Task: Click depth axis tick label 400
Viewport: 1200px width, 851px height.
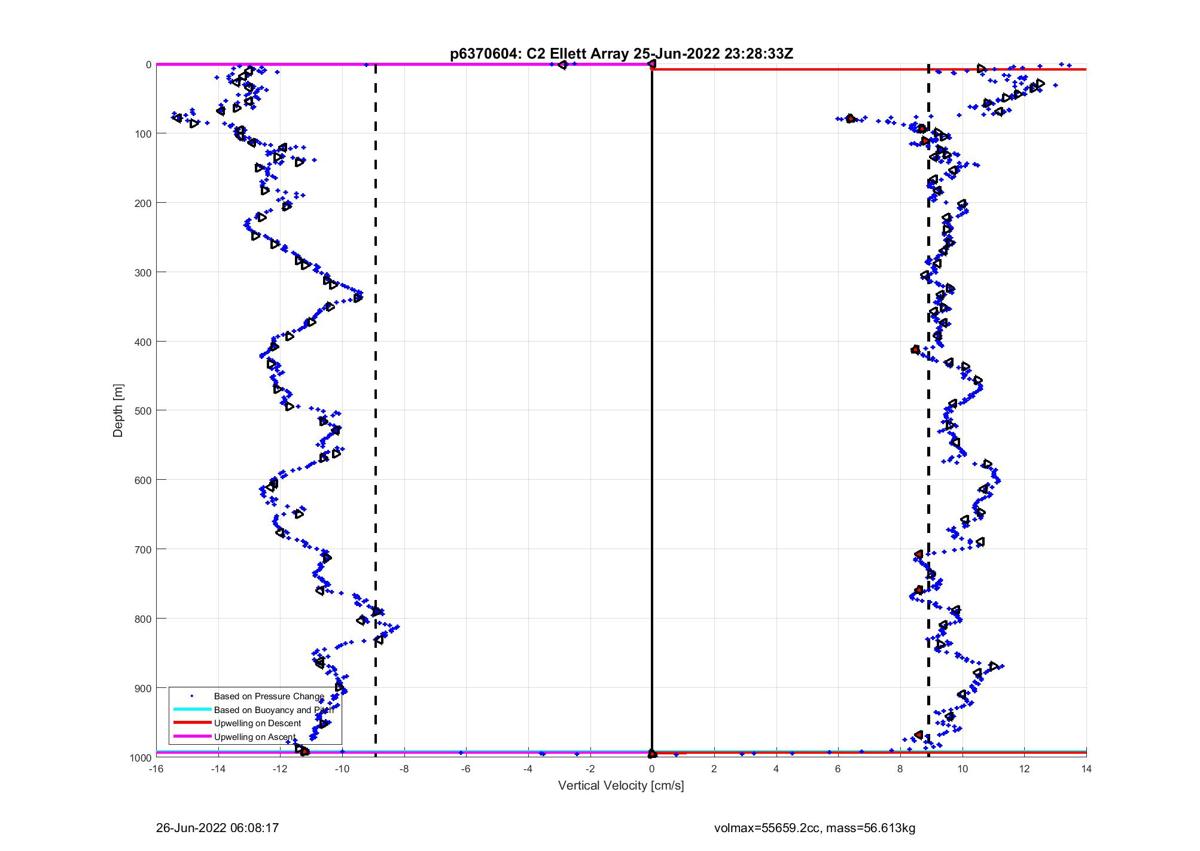Action: coord(143,342)
